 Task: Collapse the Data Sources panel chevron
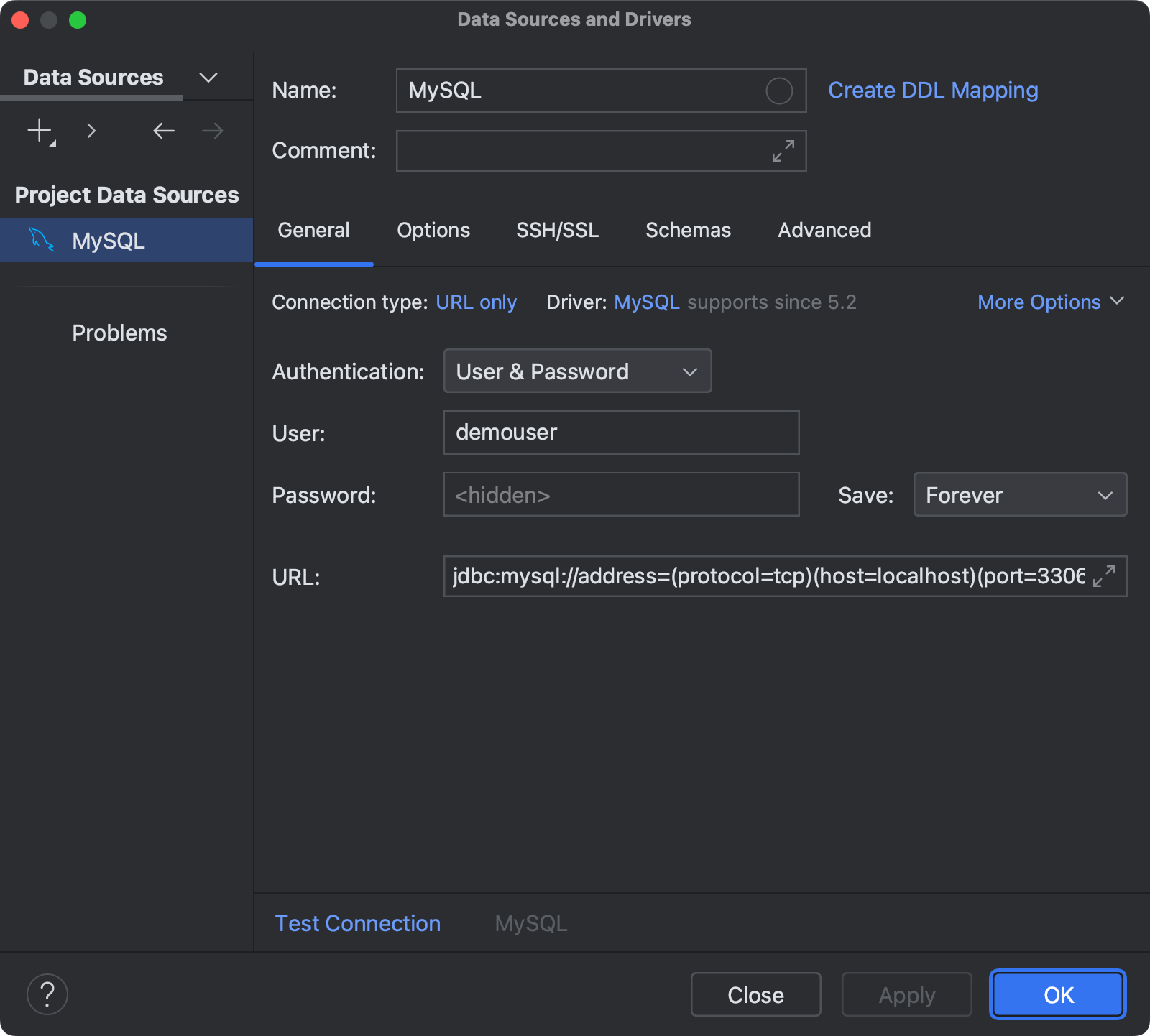[x=208, y=77]
